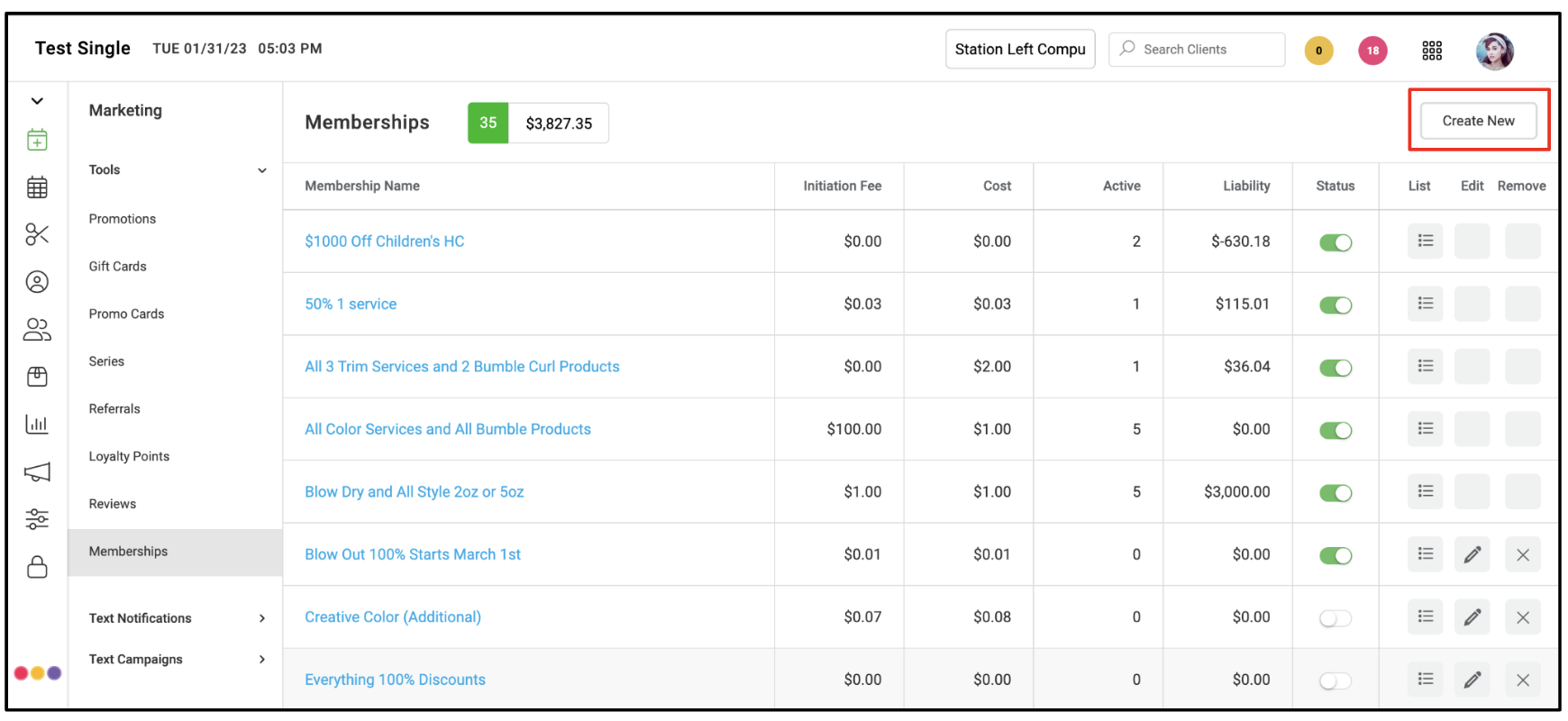Open list for $1000 Off Children's HC
Image resolution: width=1568 pixels, height=721 pixels.
(1425, 241)
